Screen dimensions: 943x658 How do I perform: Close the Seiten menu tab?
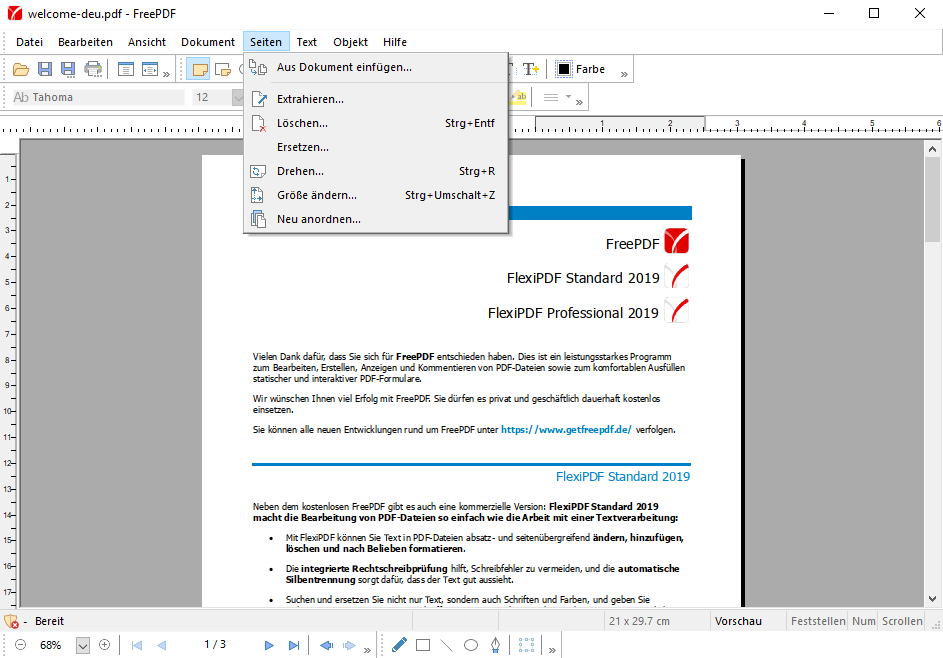266,42
